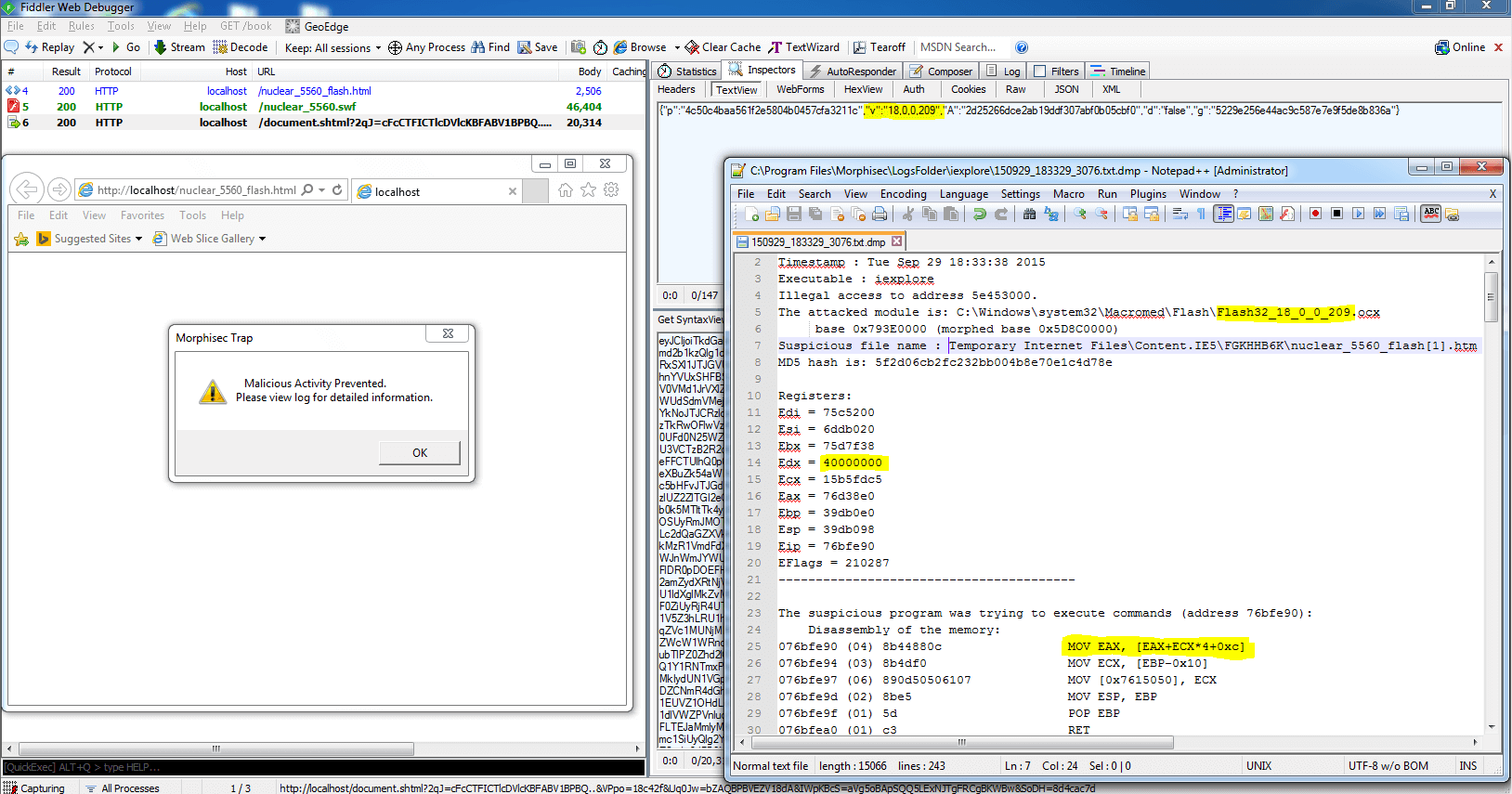The image size is (1512, 794).
Task: Click IE Favorites star icon
Action: pos(588,190)
